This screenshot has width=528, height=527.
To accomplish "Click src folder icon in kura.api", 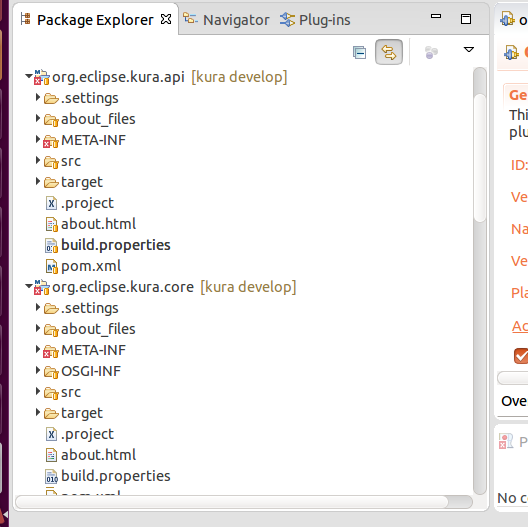I will [x=51, y=162].
